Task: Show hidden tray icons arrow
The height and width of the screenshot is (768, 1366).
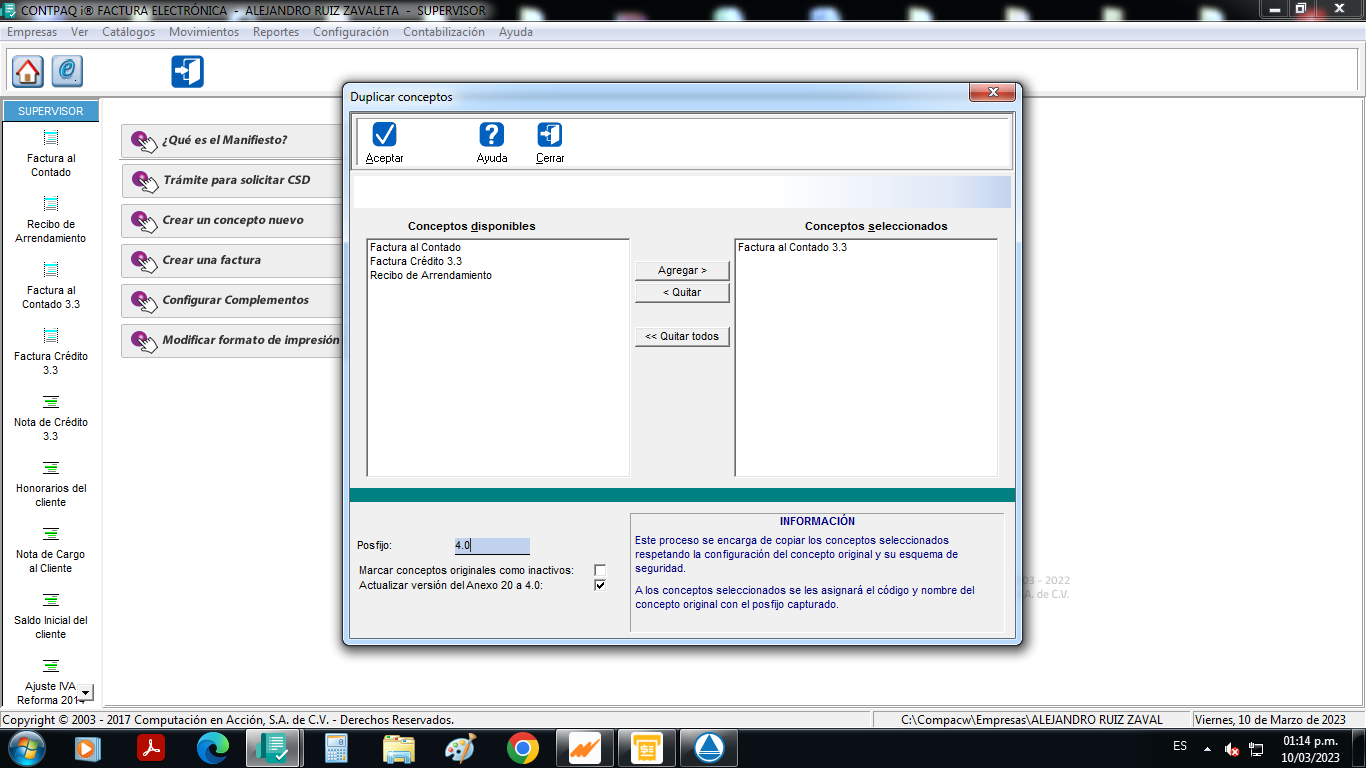Action: pos(1207,748)
